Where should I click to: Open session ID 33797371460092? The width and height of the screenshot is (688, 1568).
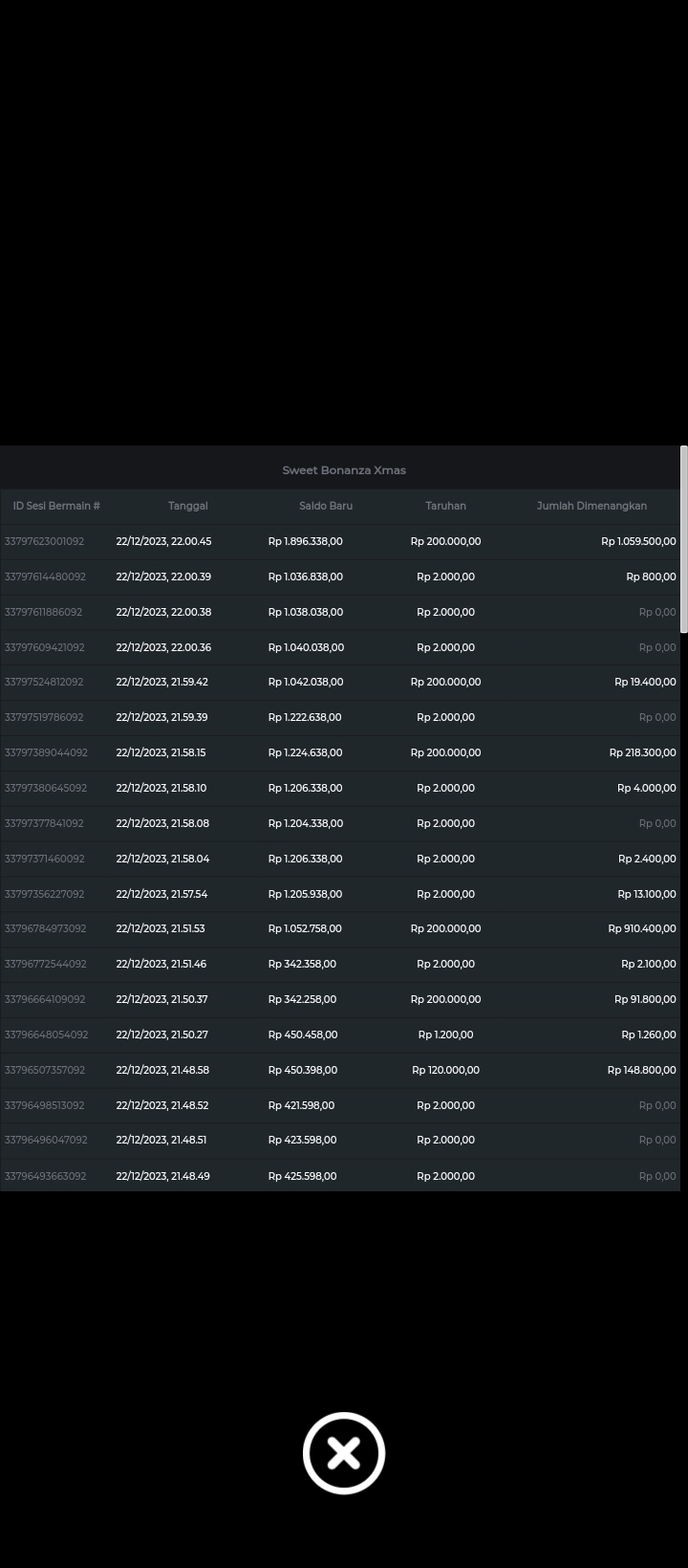click(44, 859)
